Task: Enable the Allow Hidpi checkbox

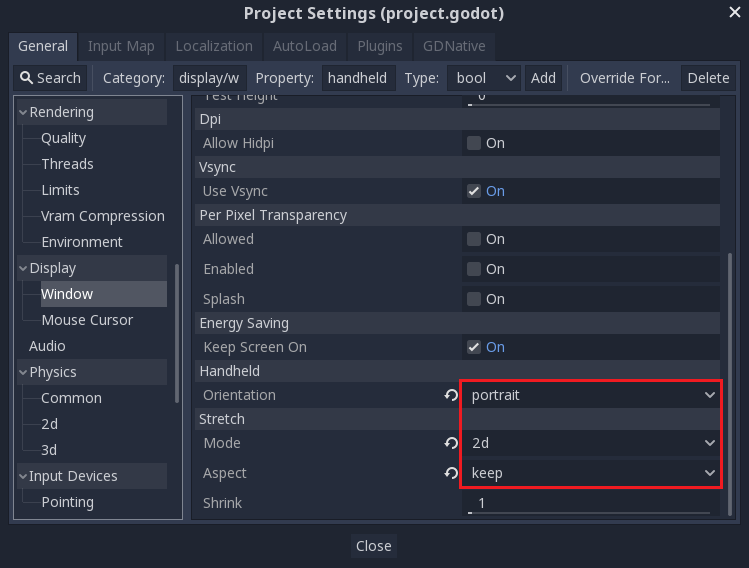Action: pyautogui.click(x=474, y=143)
